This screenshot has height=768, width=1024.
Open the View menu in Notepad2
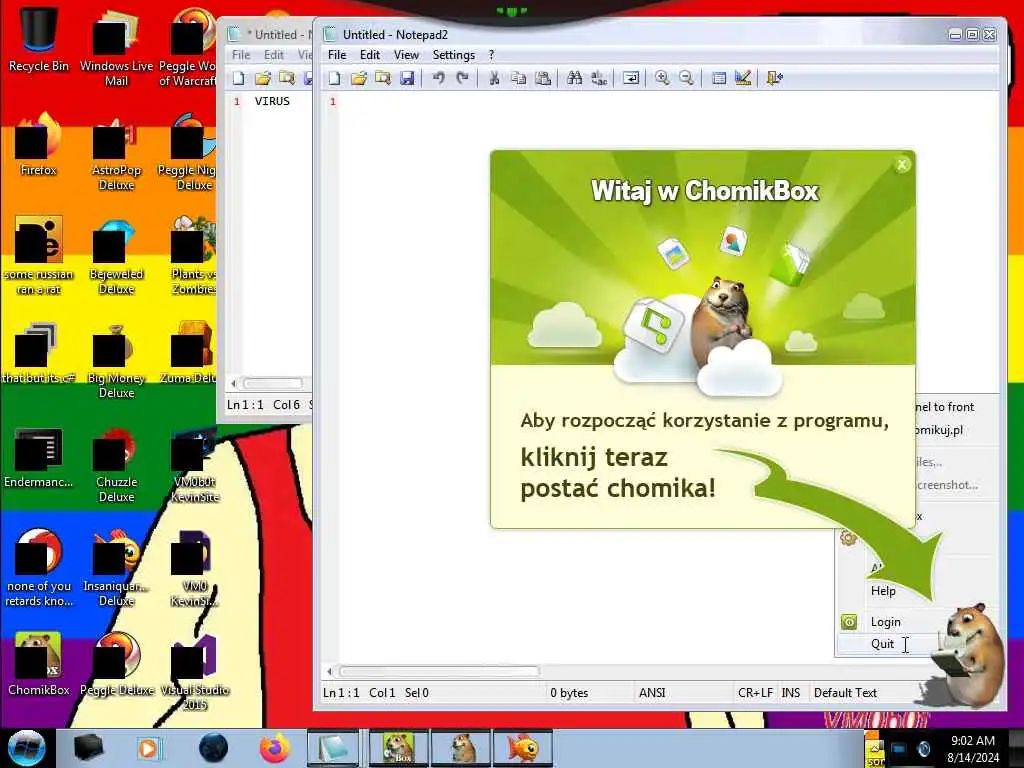click(406, 55)
